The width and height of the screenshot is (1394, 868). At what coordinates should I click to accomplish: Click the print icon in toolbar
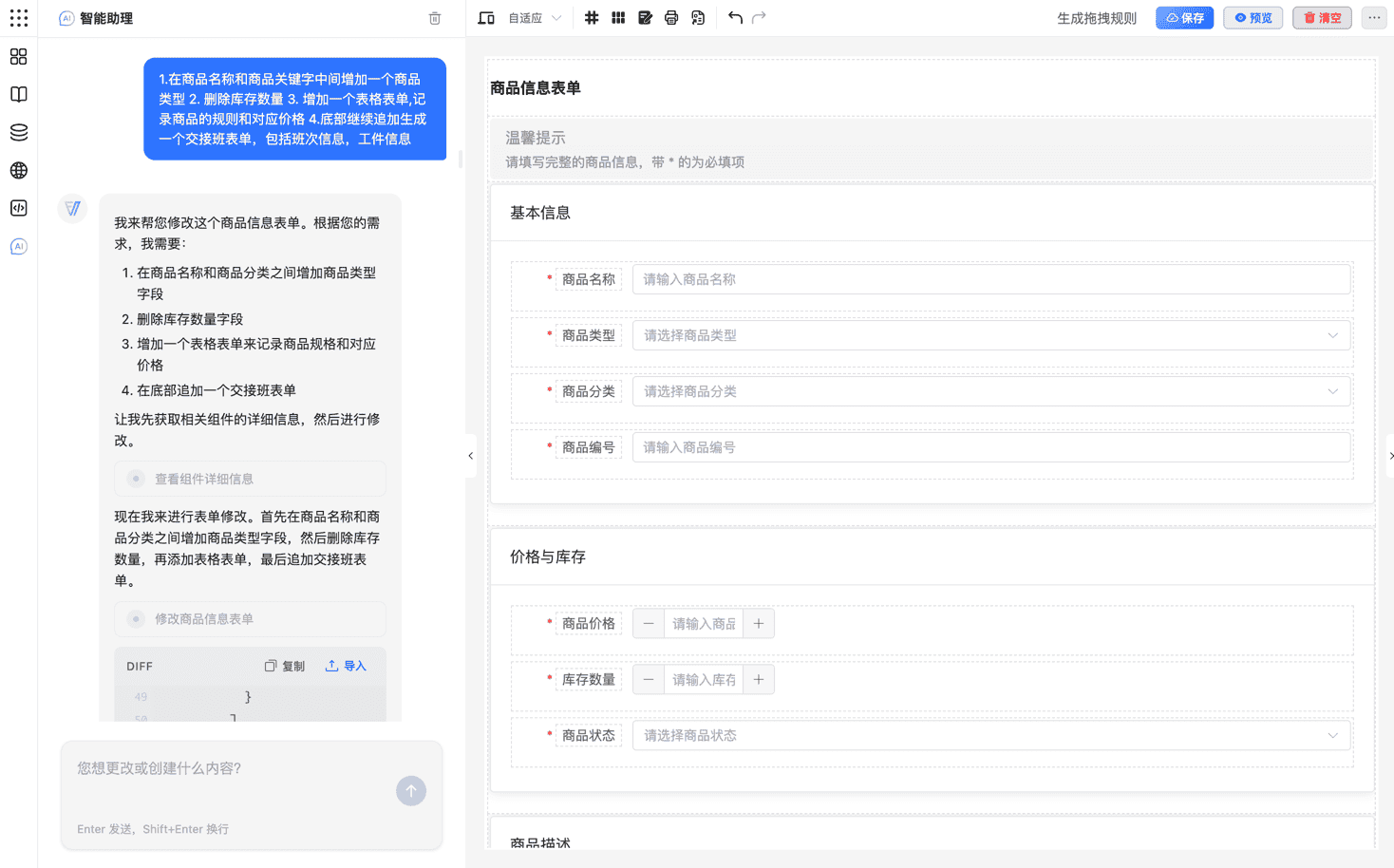(x=671, y=18)
